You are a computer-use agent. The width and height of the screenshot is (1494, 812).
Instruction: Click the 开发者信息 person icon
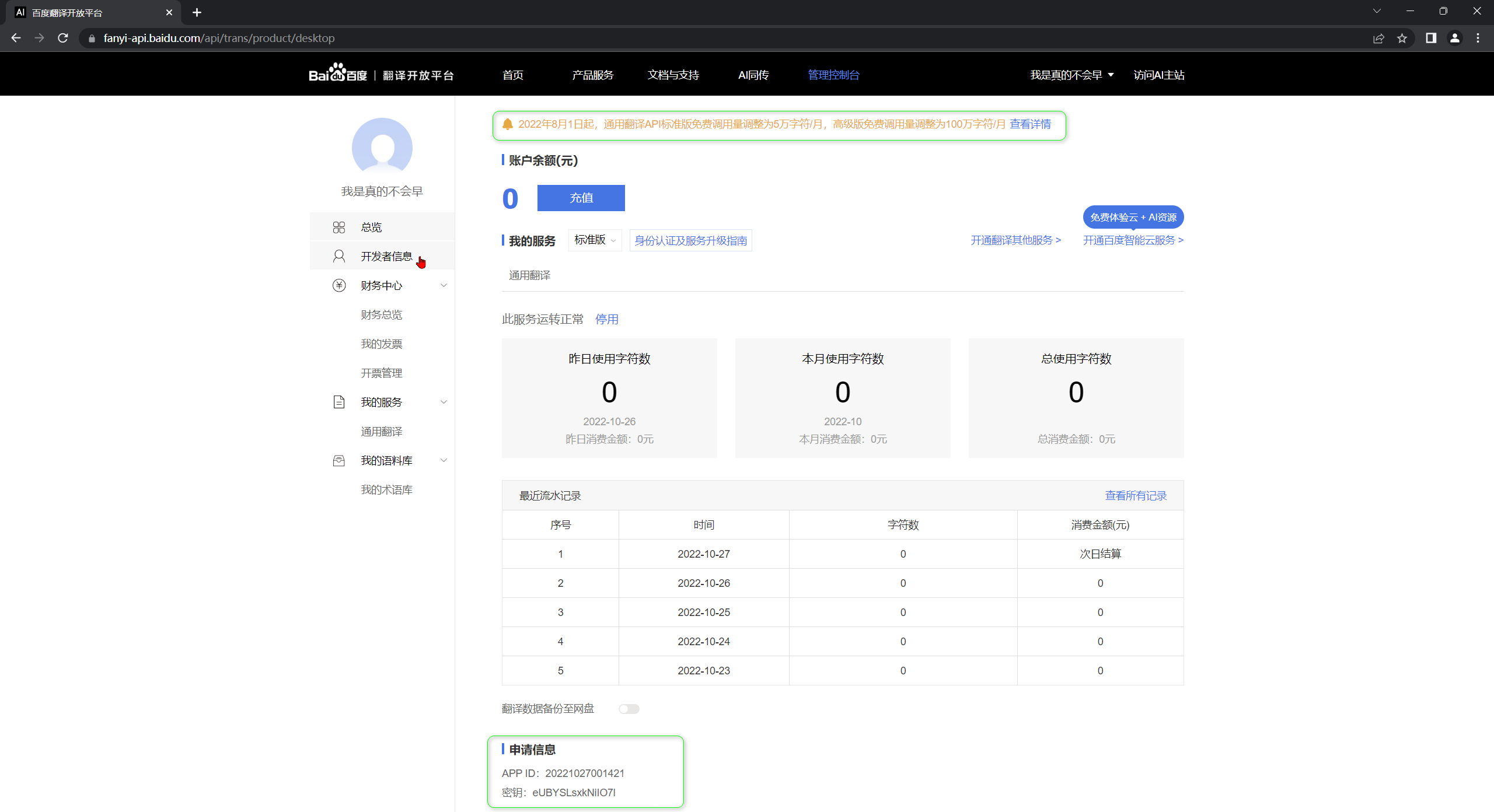(339, 256)
